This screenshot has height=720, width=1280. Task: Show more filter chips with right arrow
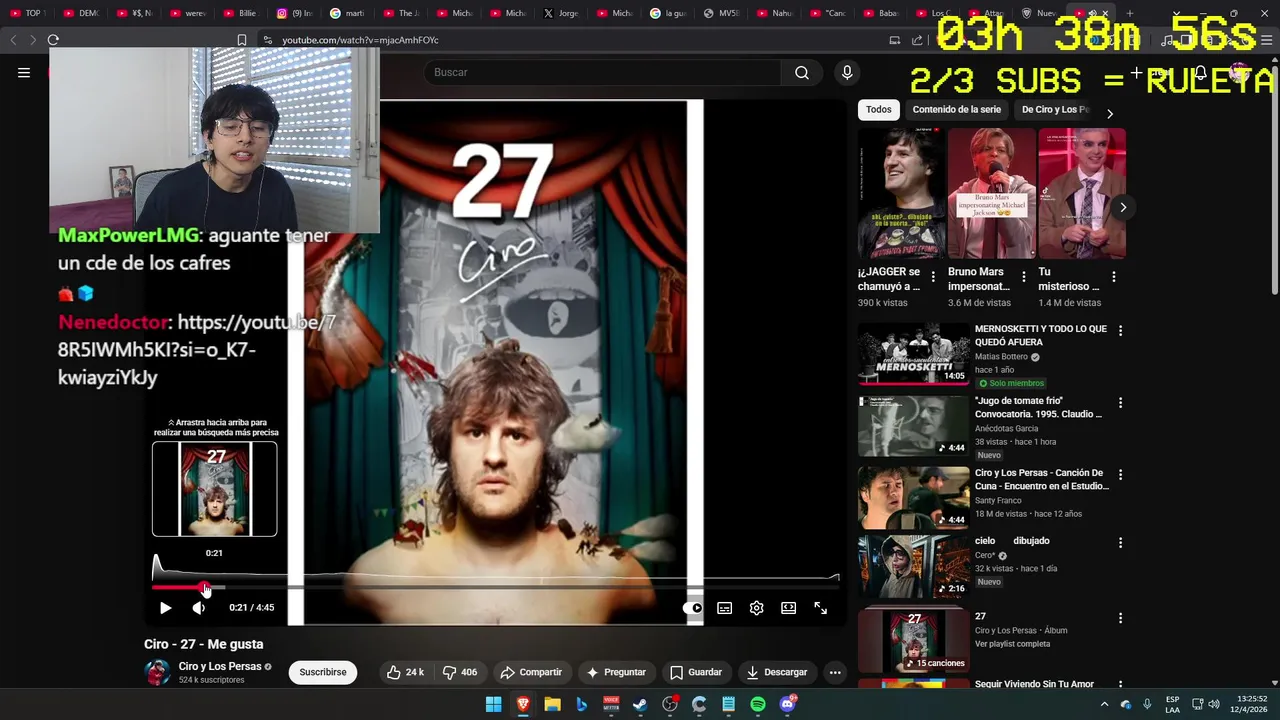(x=1109, y=113)
